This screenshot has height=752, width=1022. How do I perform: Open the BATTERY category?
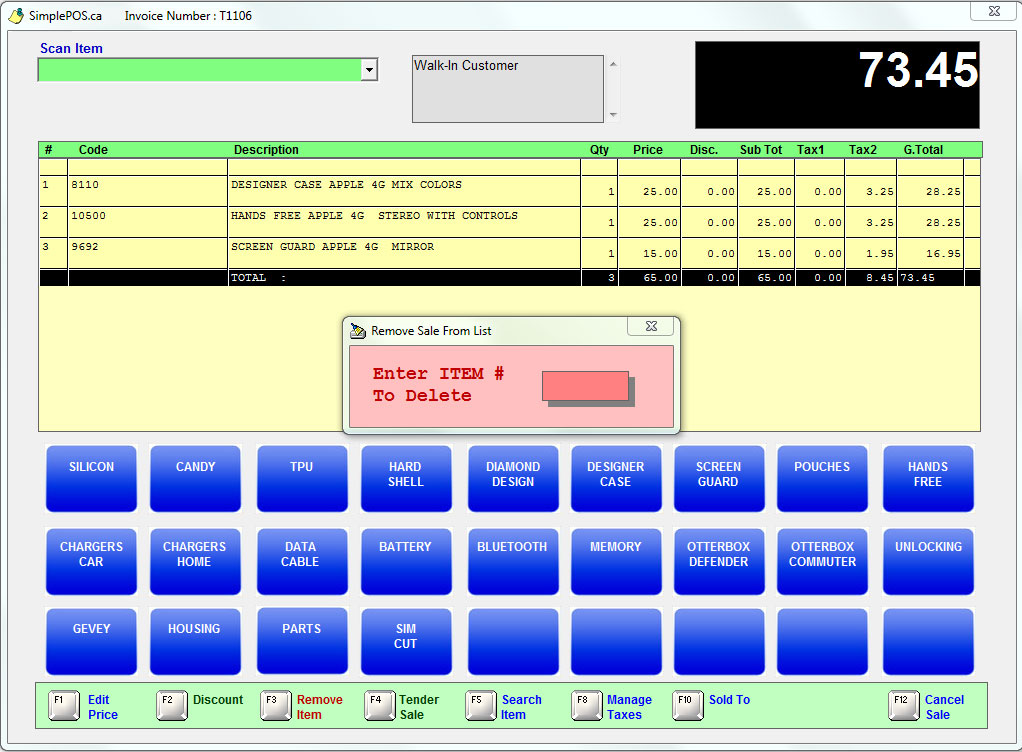pyautogui.click(x=406, y=561)
